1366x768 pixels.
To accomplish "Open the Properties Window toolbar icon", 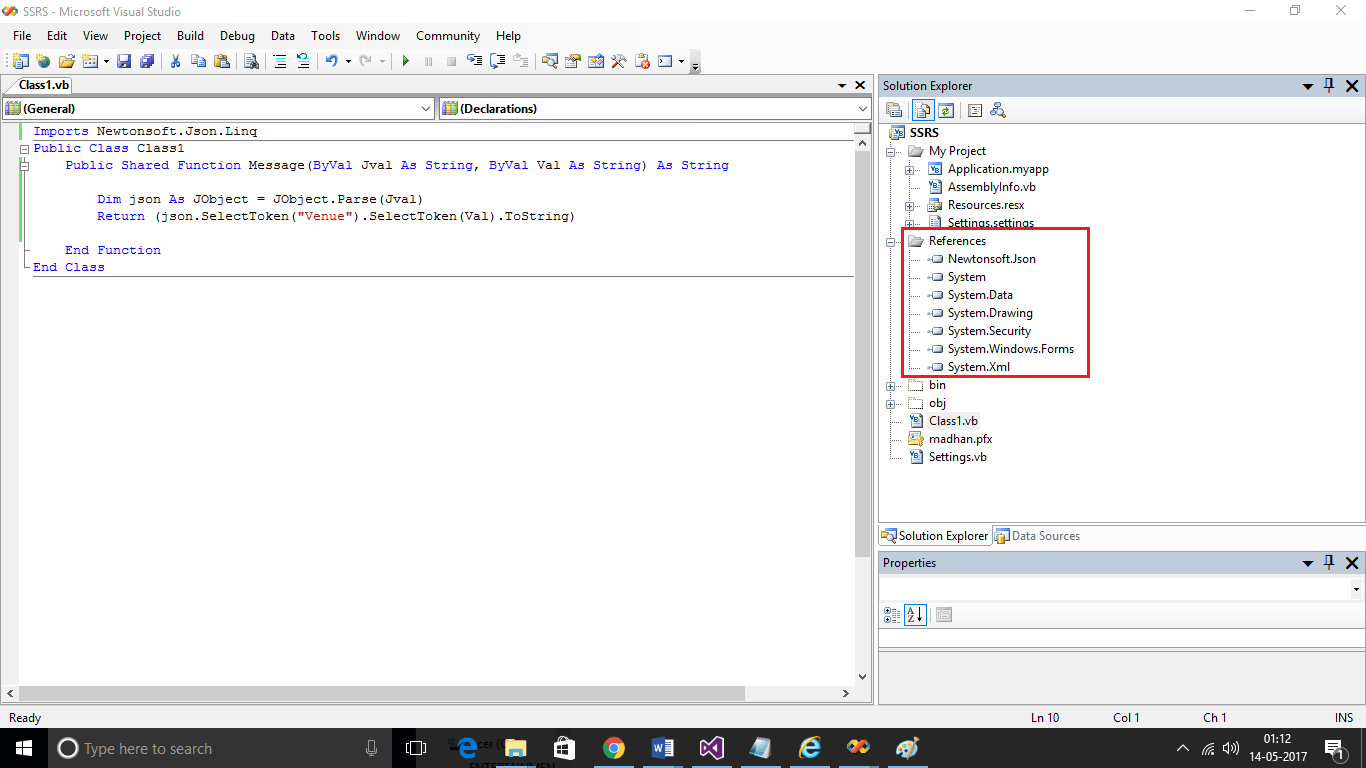I will [x=572, y=61].
